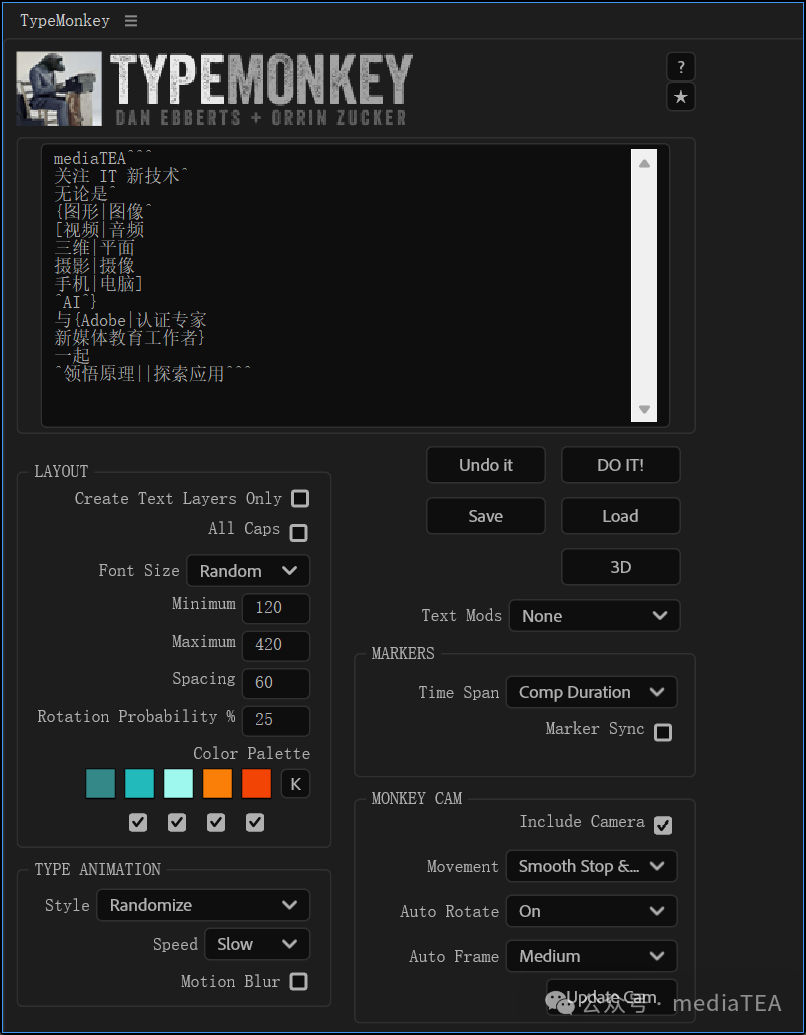Click the star button below help
The width and height of the screenshot is (806, 1035).
(x=681, y=98)
